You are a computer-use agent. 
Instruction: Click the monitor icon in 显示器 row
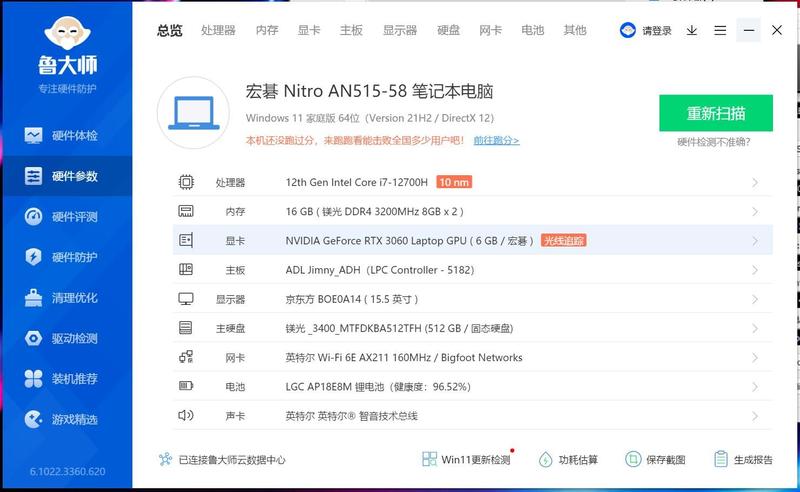pyautogui.click(x=186, y=299)
